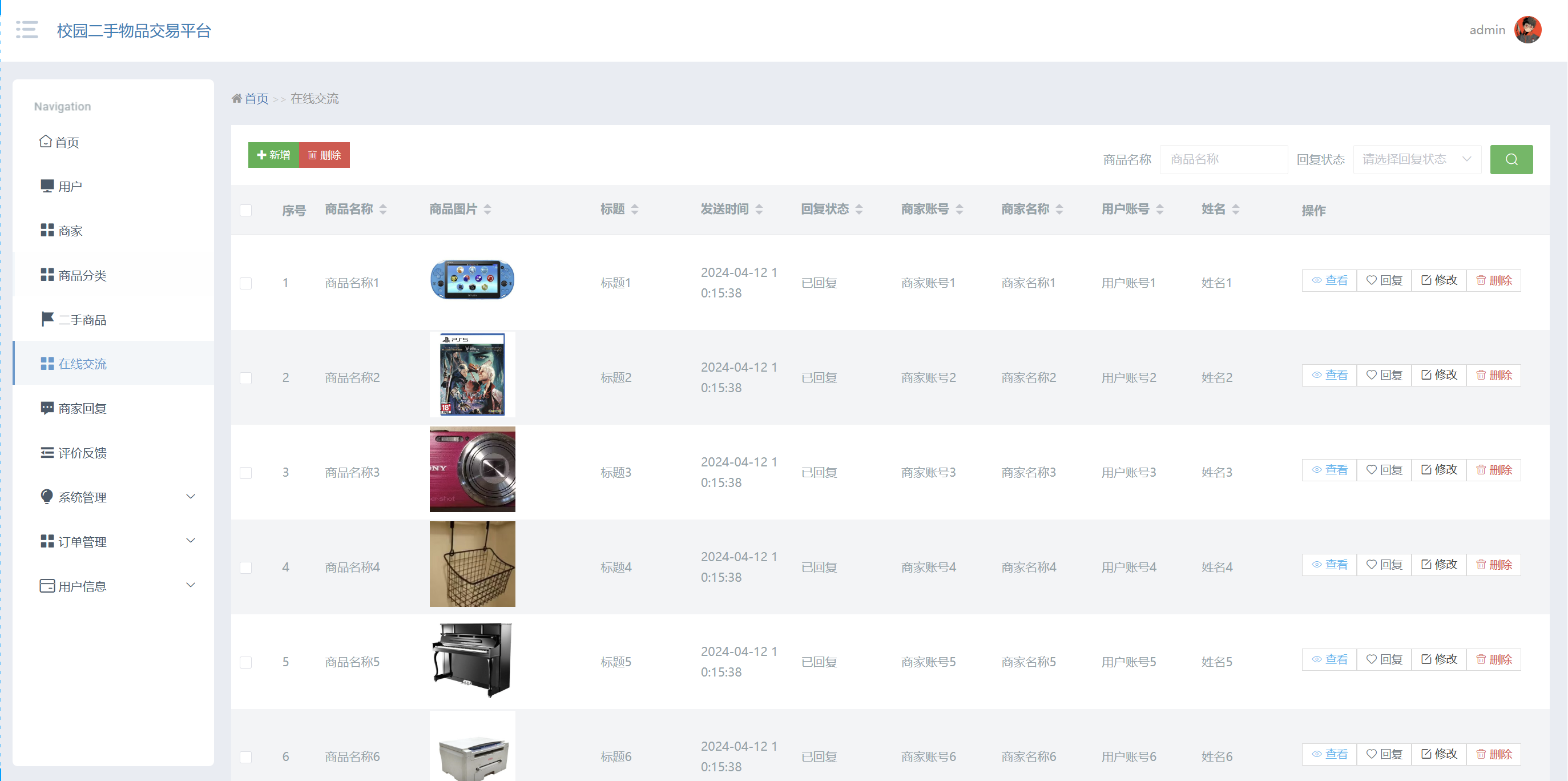Sort by 商品名称 column arrows
The width and height of the screenshot is (1568, 781).
coord(383,210)
